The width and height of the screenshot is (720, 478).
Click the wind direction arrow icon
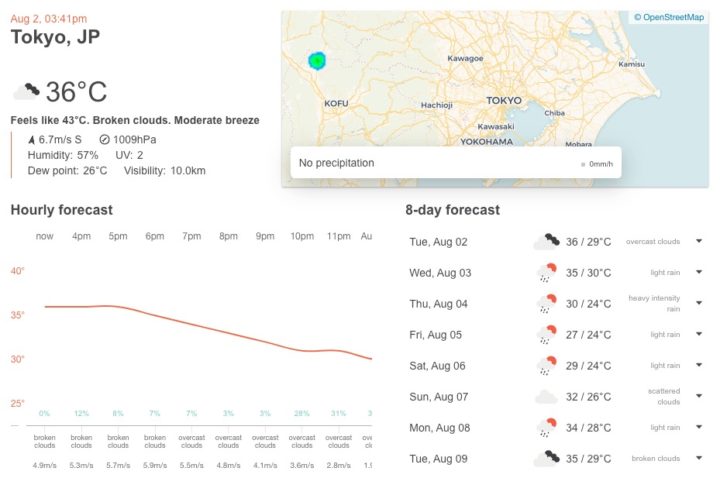(31, 140)
